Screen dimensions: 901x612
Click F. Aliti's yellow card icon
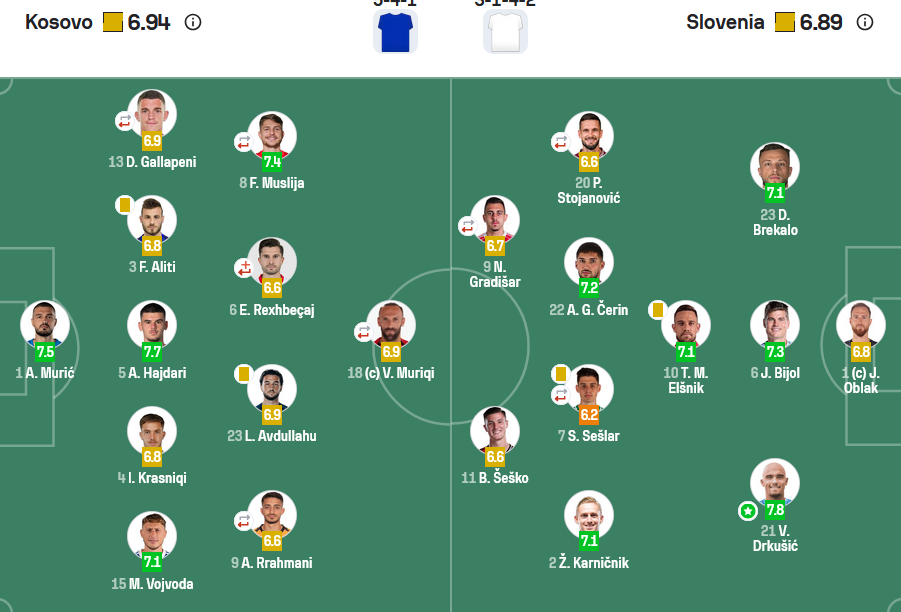tap(125, 205)
